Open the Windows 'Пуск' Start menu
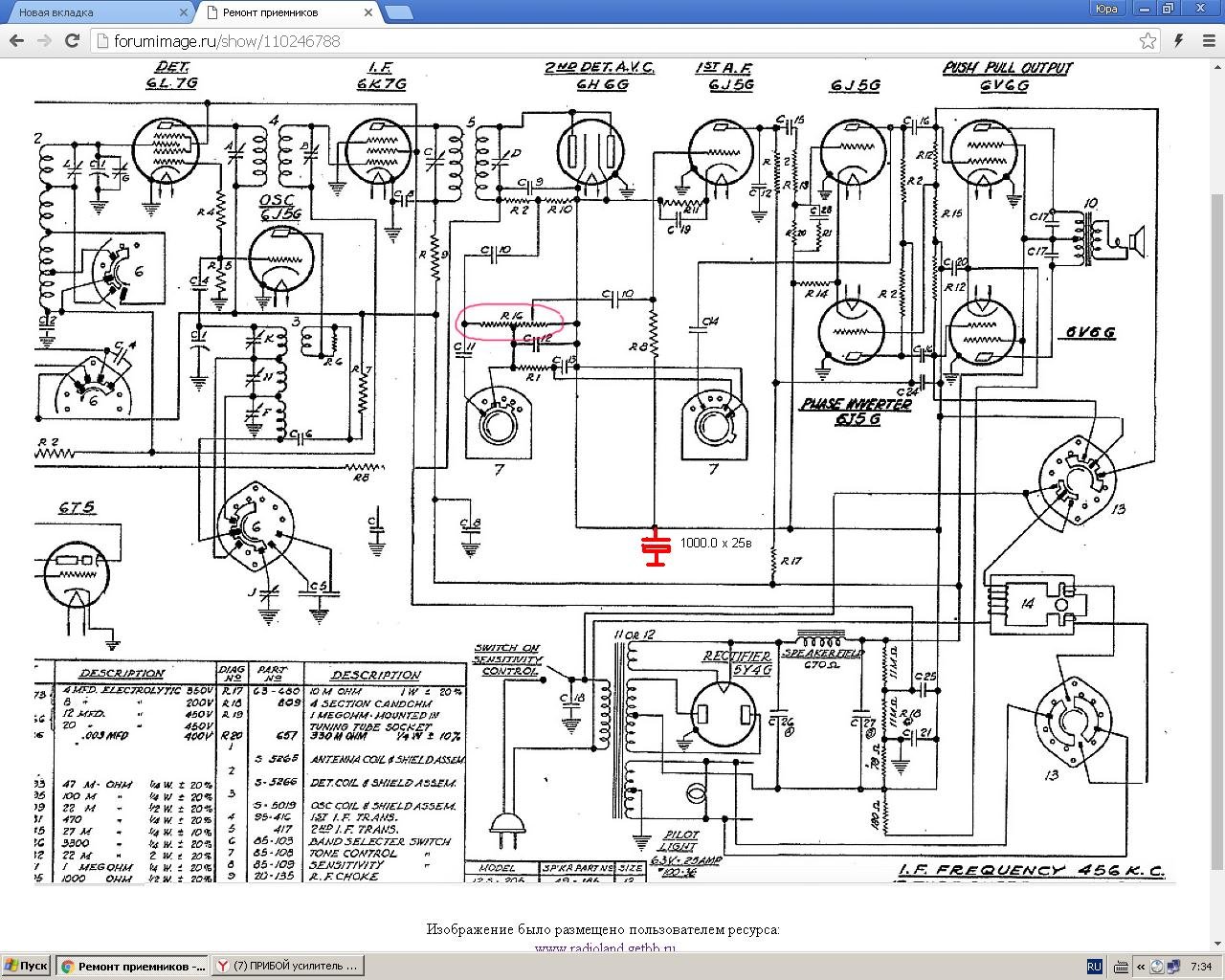The image size is (1225, 980). point(26,967)
